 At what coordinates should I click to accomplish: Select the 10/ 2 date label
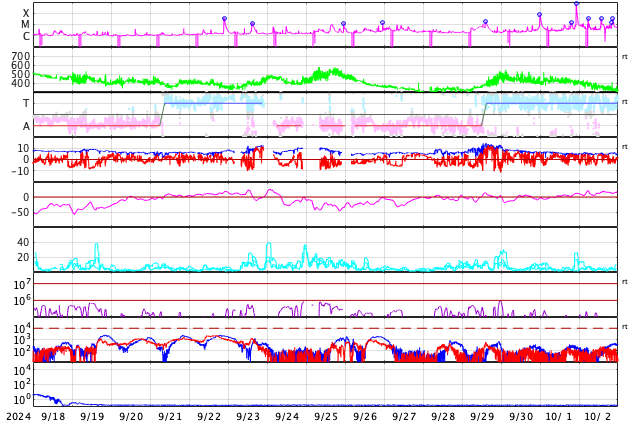coord(598,417)
